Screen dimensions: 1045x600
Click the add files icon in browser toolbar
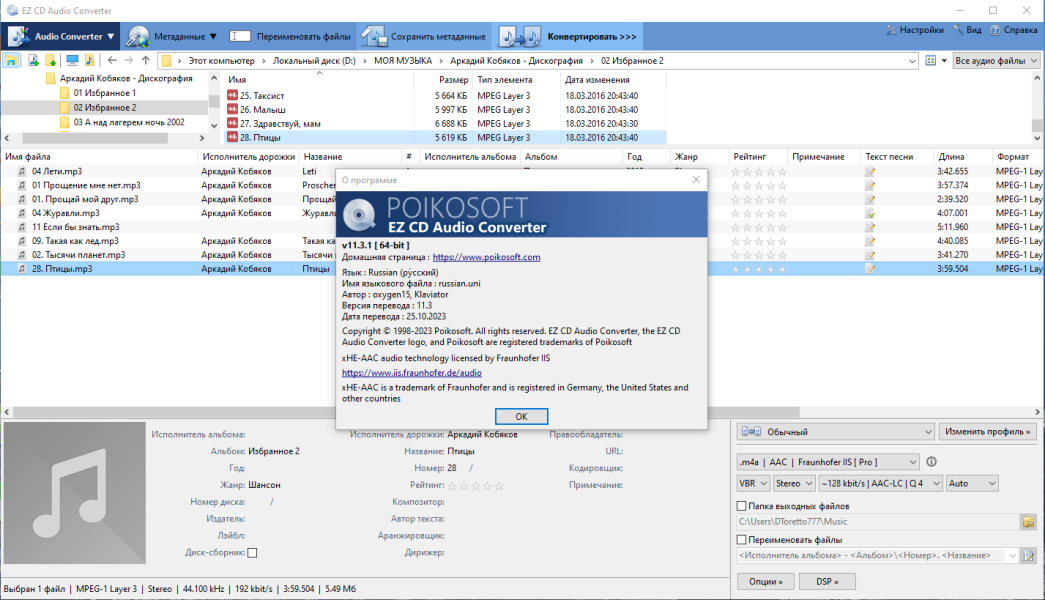[33, 61]
